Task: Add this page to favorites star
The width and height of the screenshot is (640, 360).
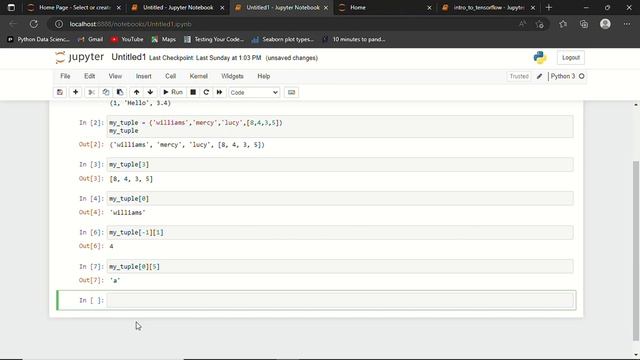Action: point(540,24)
